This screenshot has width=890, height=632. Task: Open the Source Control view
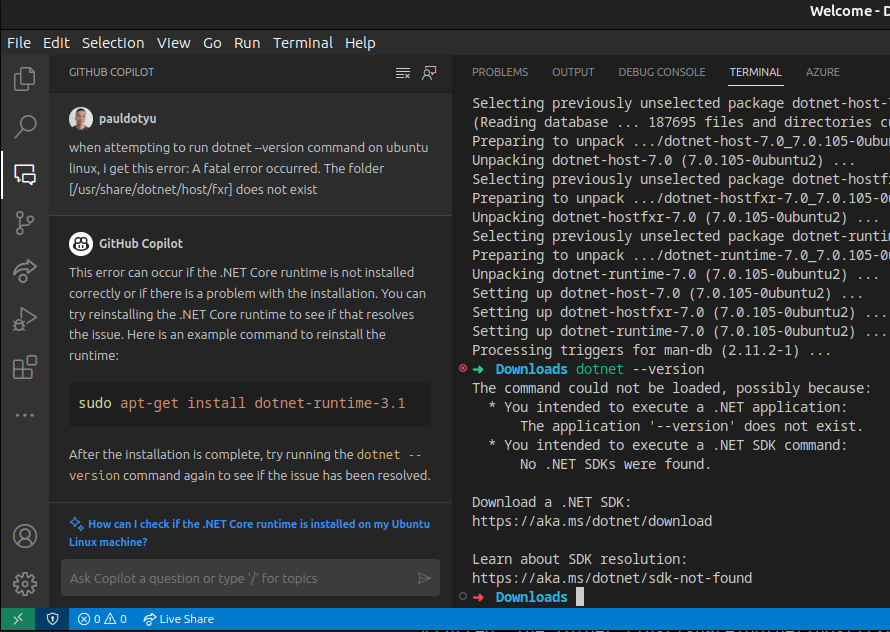(24, 223)
